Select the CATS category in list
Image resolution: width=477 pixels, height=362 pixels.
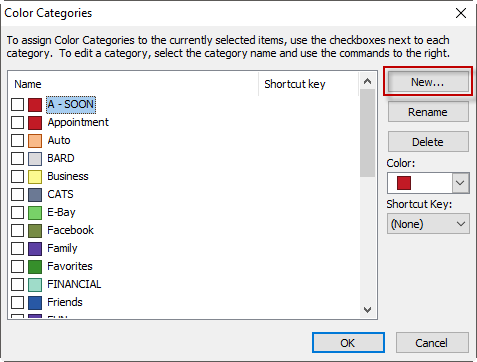click(x=60, y=194)
